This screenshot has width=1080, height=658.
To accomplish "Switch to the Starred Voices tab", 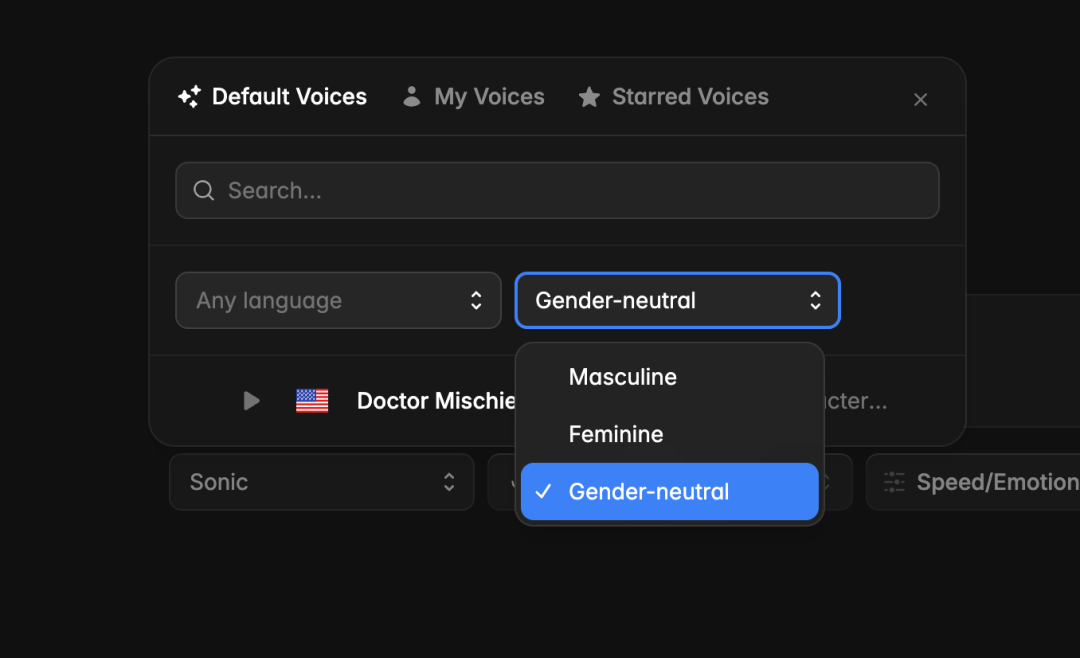I will click(690, 97).
